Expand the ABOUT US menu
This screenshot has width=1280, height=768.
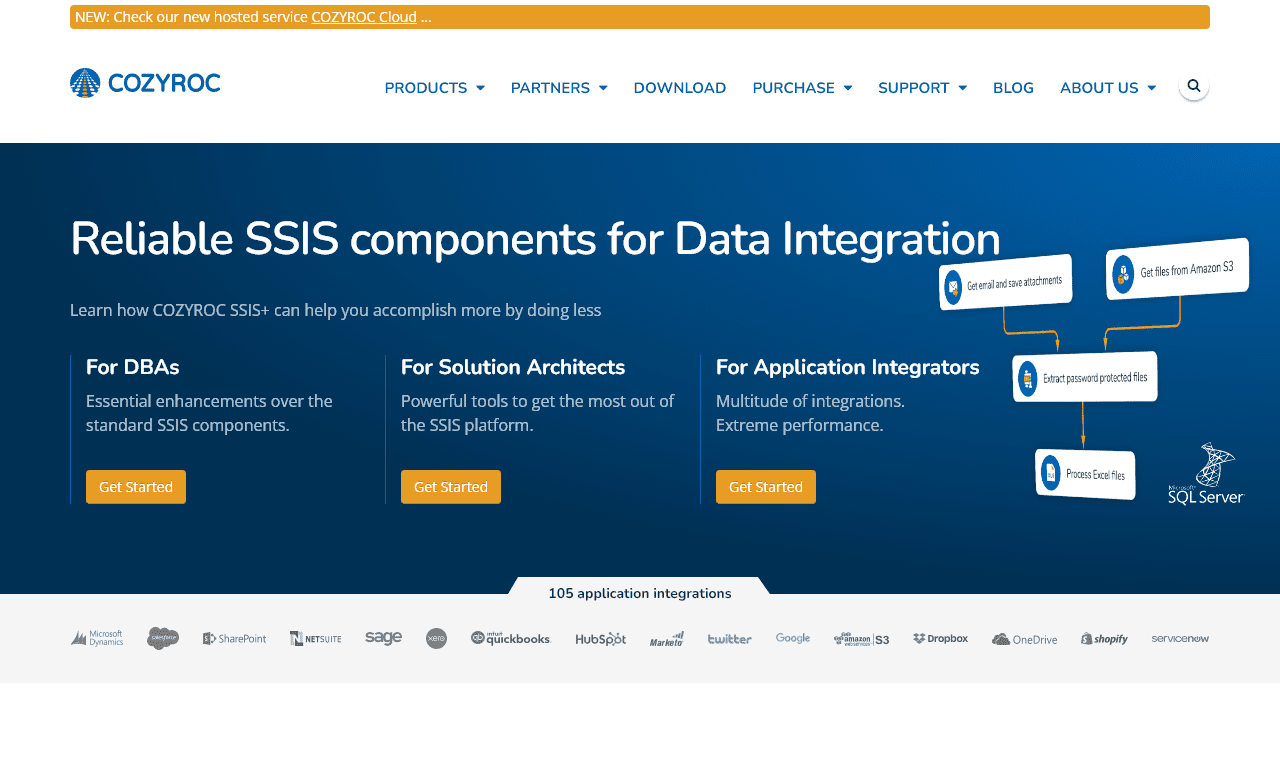tap(1108, 88)
